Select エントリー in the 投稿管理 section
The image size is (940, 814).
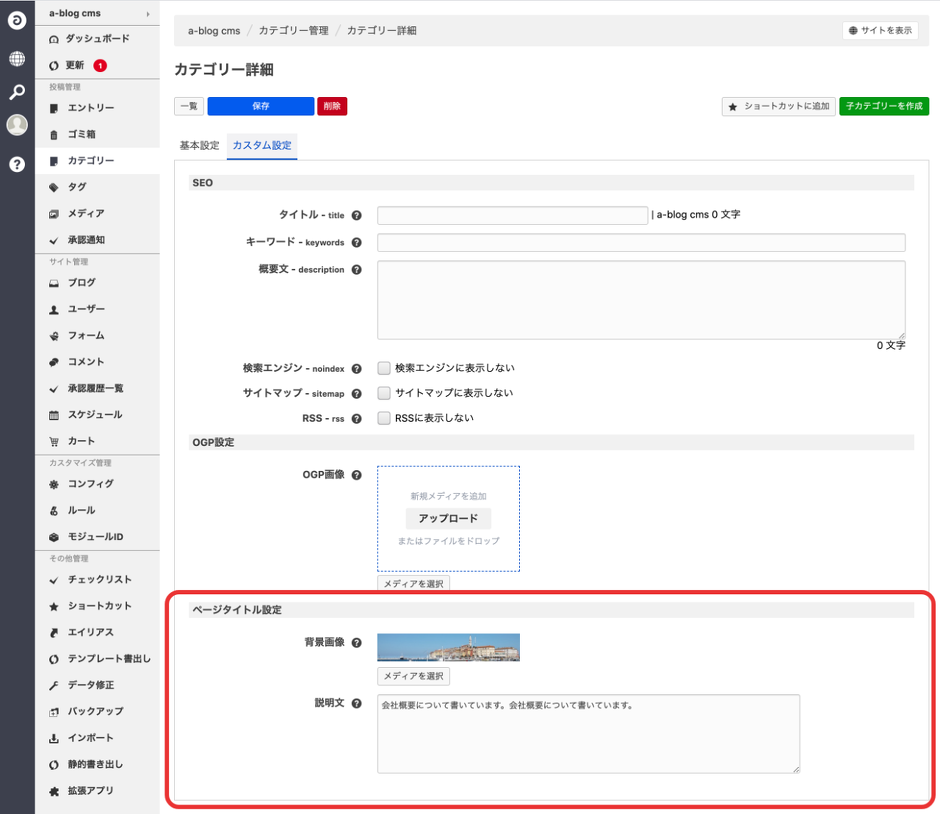[x=82, y=107]
